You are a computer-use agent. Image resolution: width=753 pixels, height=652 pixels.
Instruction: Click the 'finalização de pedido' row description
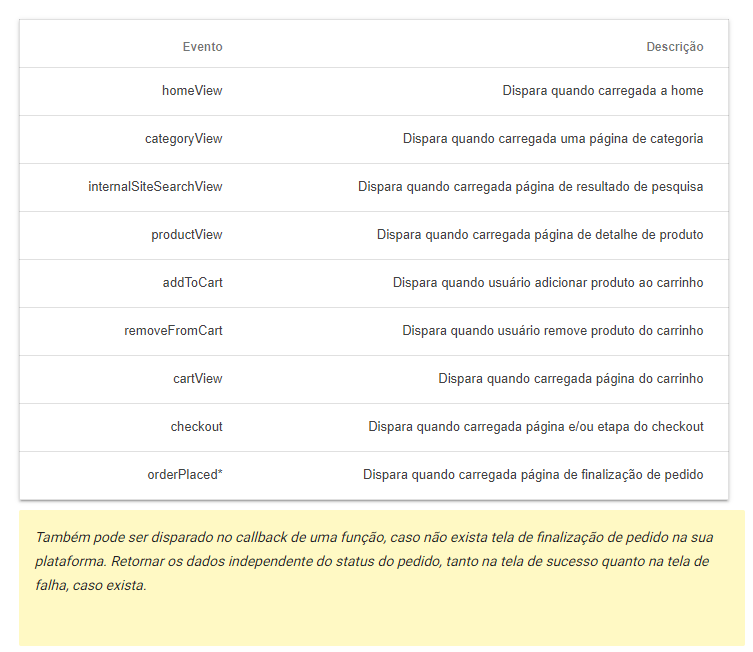pyautogui.click(x=533, y=475)
